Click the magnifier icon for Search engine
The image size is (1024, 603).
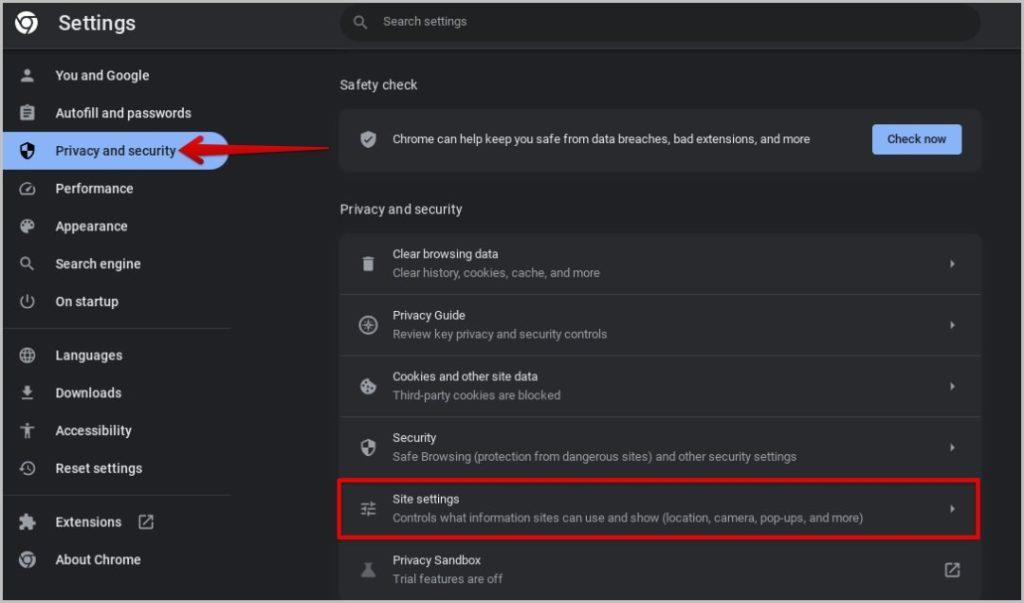click(27, 263)
